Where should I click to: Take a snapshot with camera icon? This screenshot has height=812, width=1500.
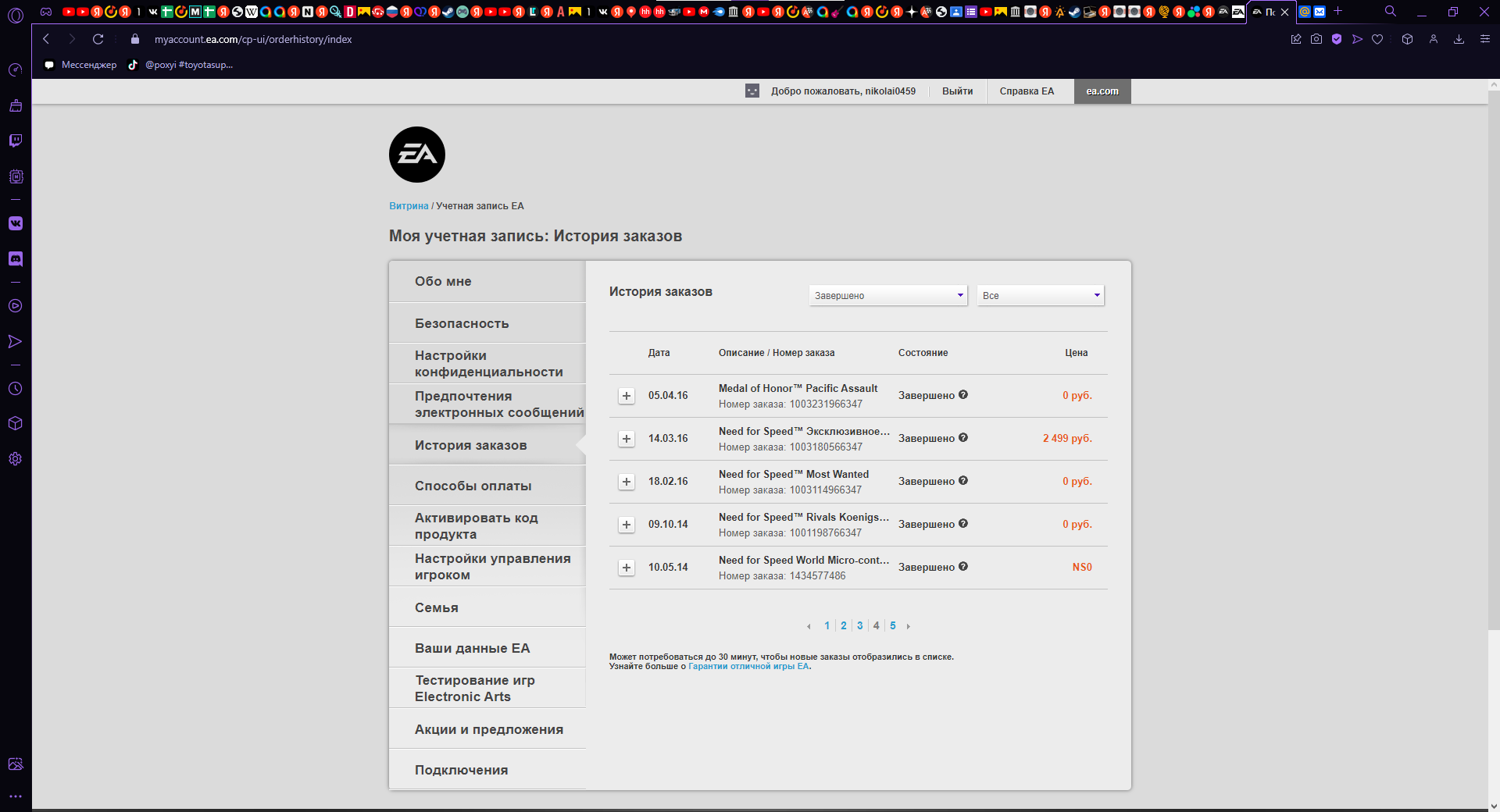click(x=1316, y=39)
